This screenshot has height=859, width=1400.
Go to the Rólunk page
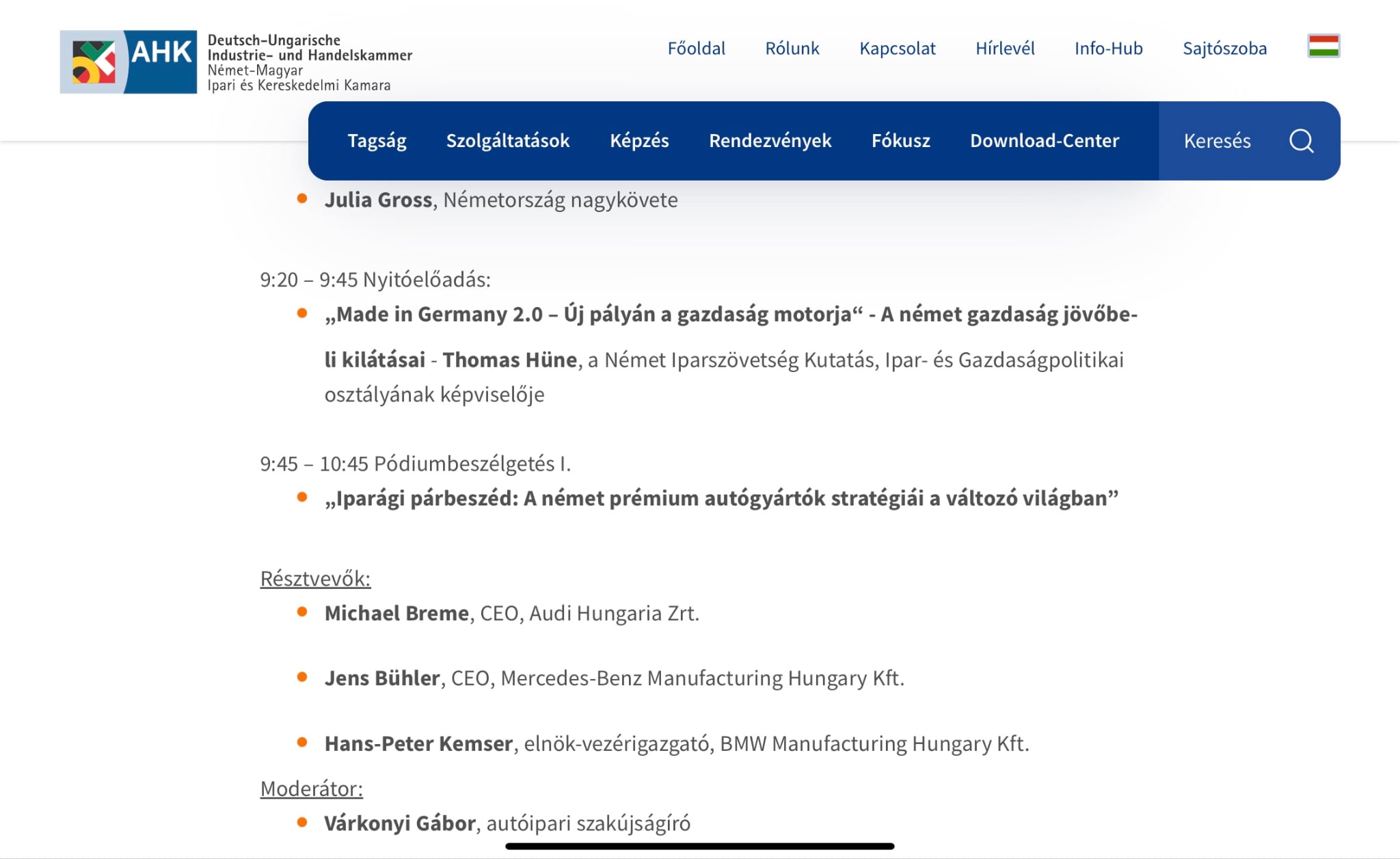coord(792,49)
